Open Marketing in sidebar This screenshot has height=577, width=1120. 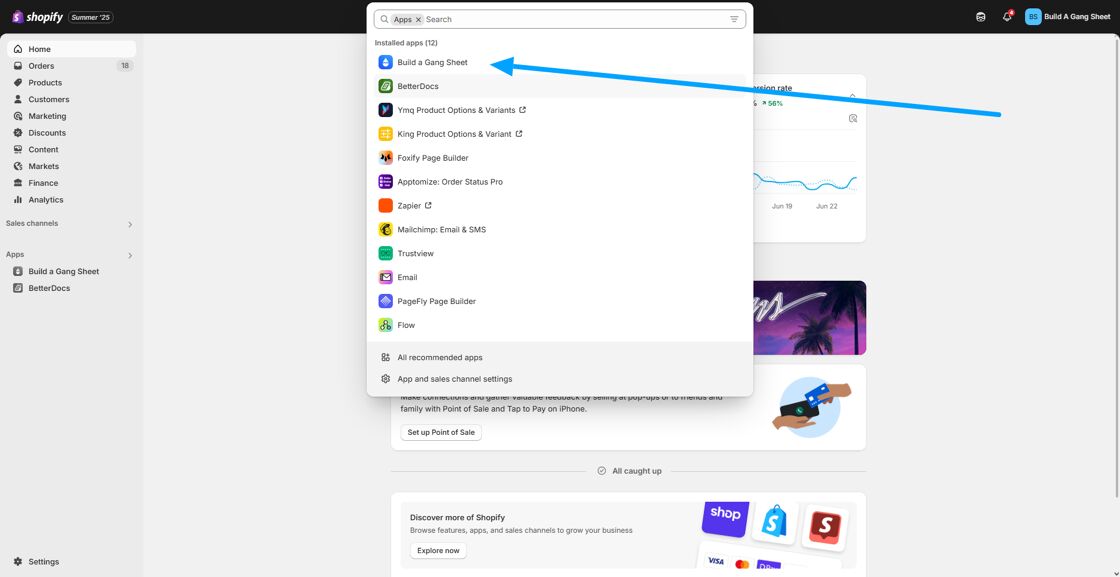71,116
